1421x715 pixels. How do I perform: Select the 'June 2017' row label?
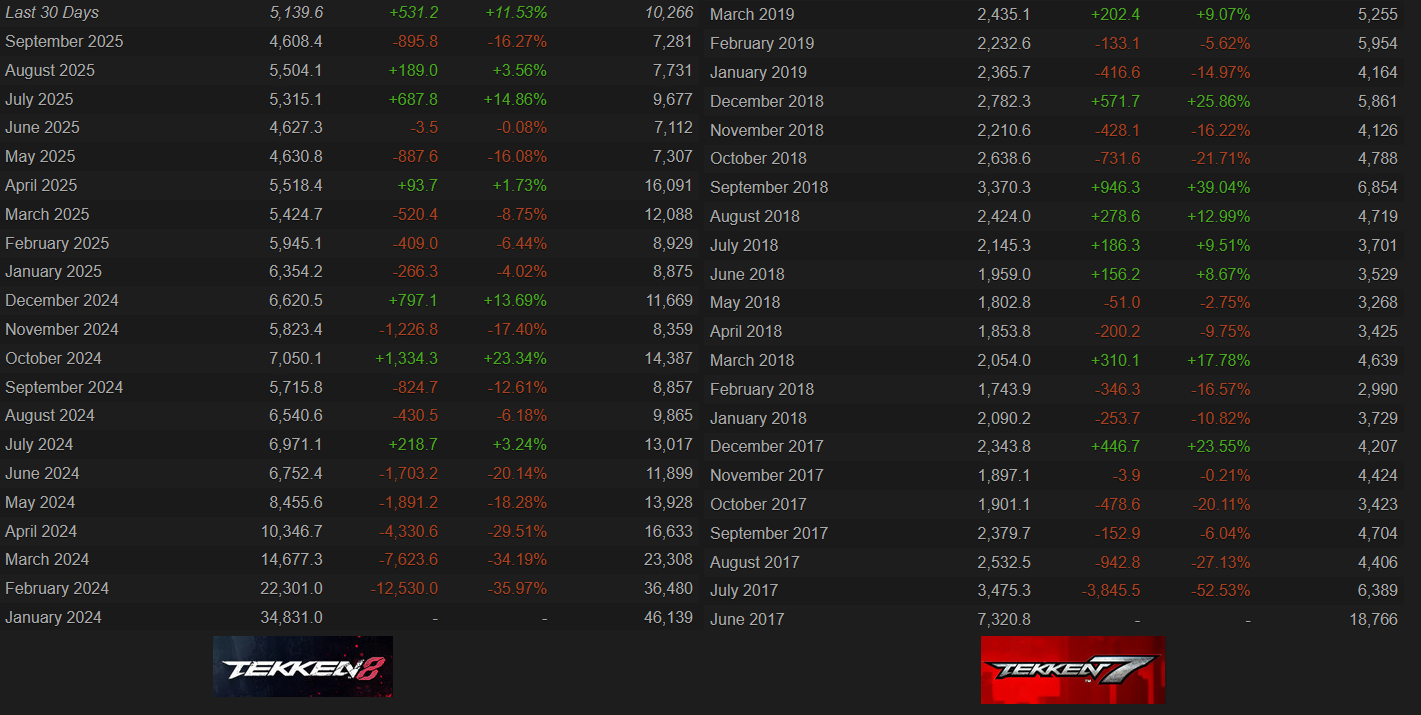pos(747,619)
